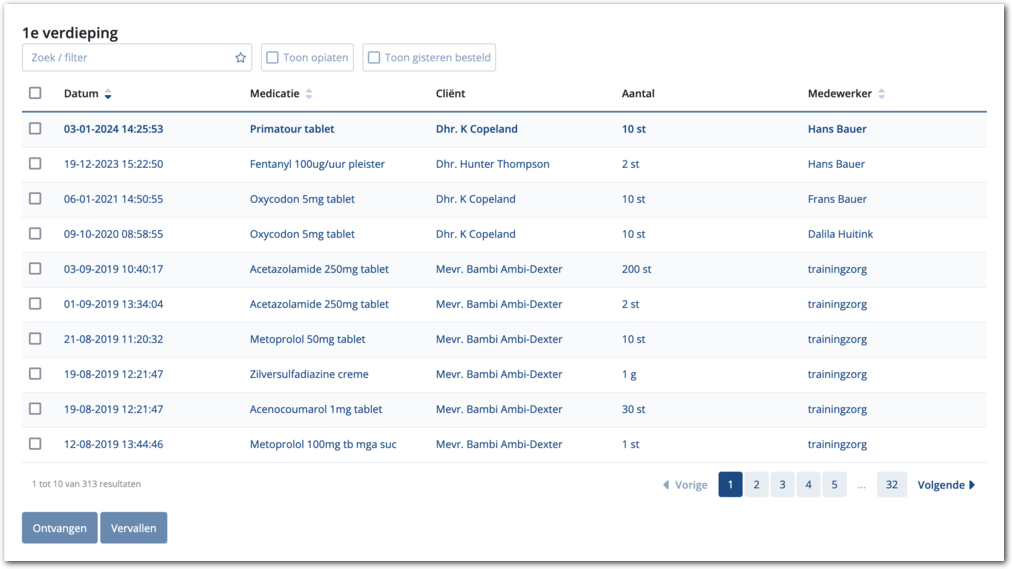1012x569 pixels.
Task: Select the Primatour tablet row checkbox
Action: (x=35, y=129)
